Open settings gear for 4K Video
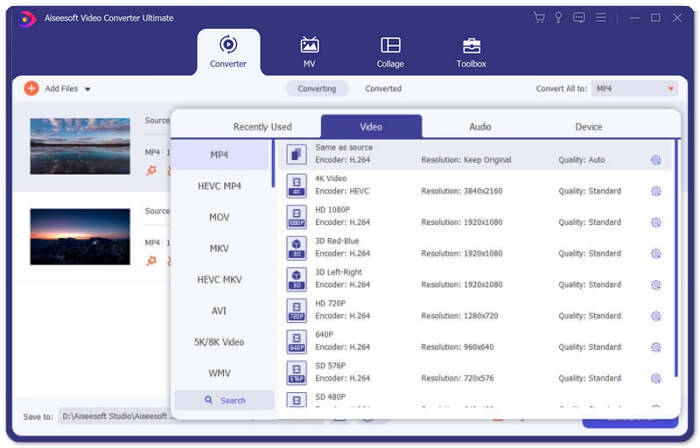The image size is (700, 448). click(655, 191)
